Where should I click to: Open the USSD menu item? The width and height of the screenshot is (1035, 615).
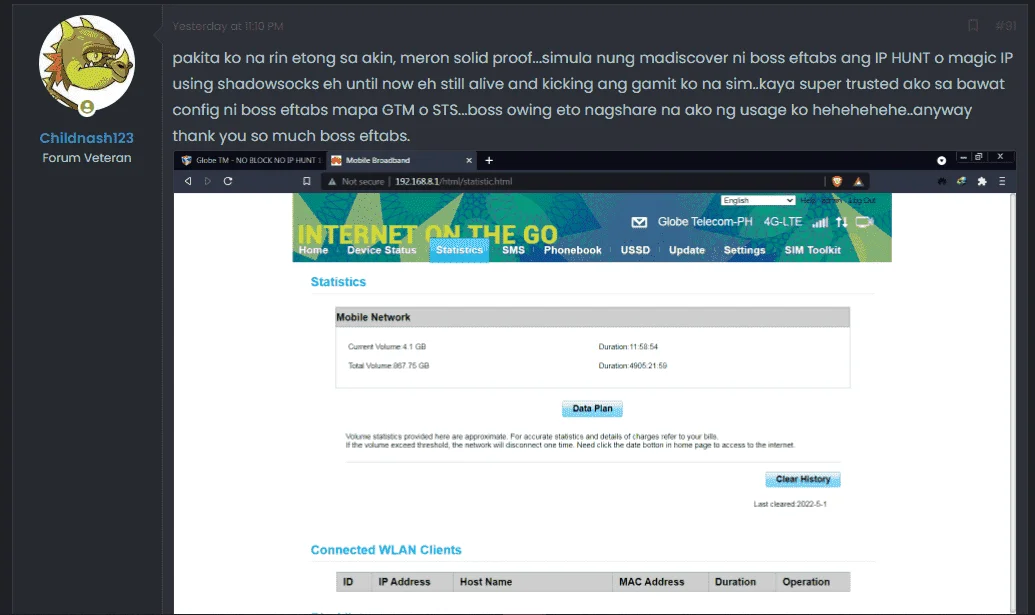(x=635, y=250)
